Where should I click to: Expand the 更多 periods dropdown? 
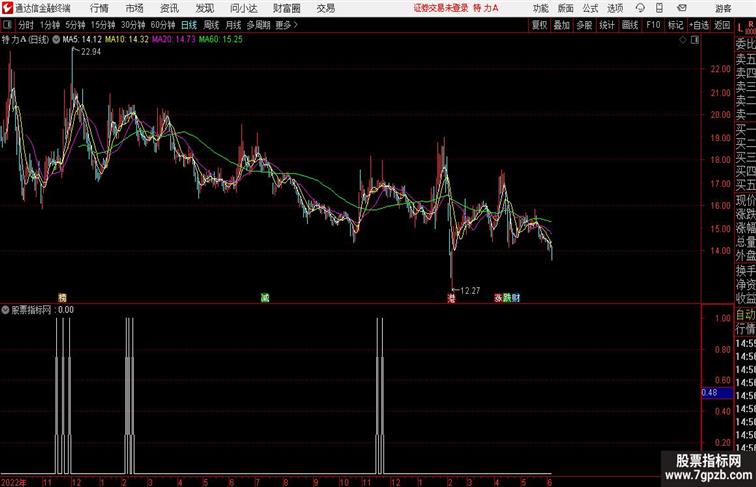pyautogui.click(x=286, y=25)
